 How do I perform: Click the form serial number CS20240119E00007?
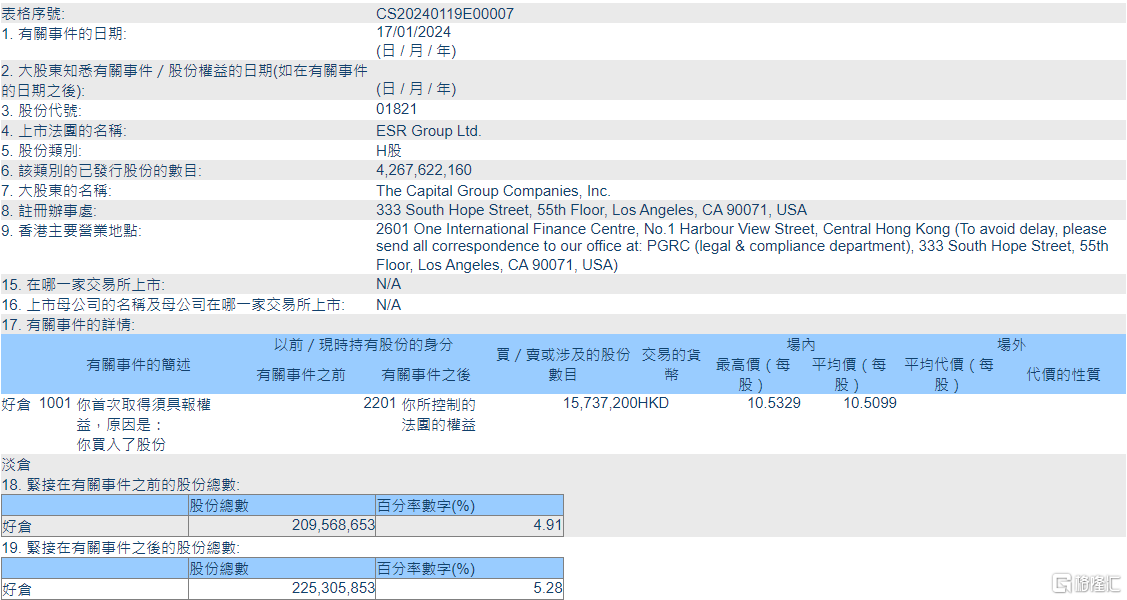[x=445, y=14]
